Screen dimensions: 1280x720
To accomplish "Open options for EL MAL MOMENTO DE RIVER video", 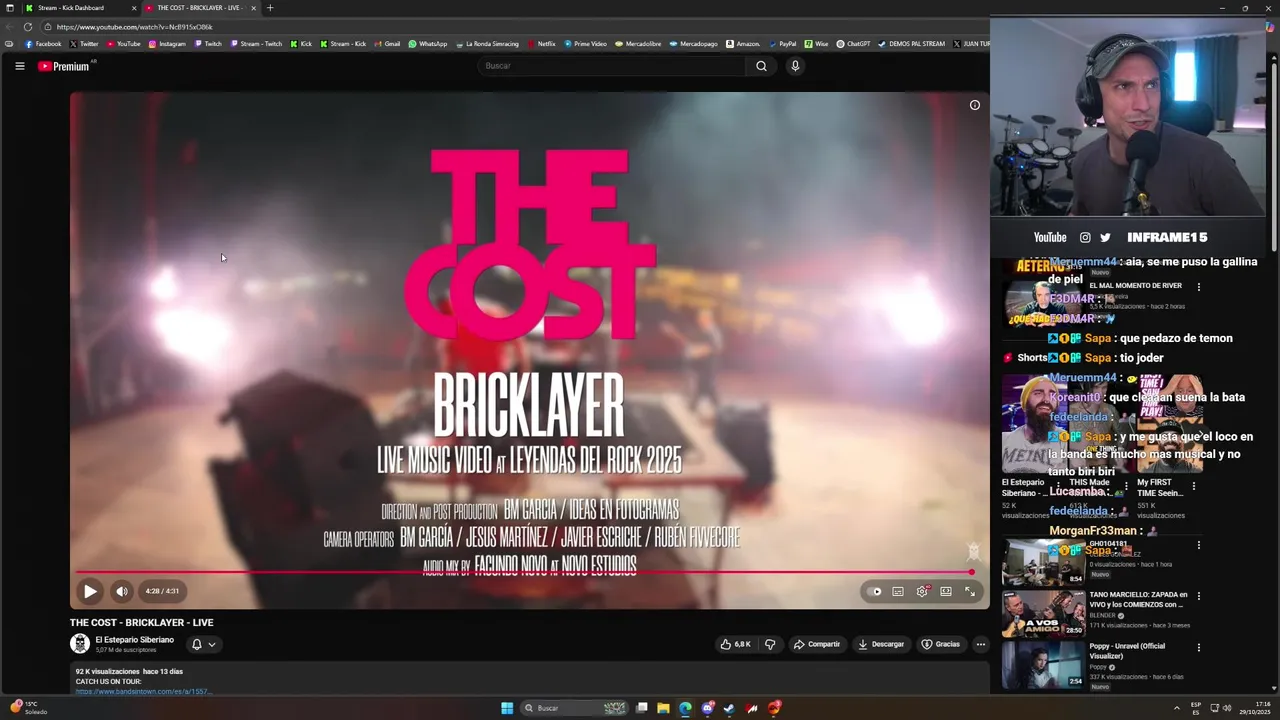I will click(x=1199, y=287).
